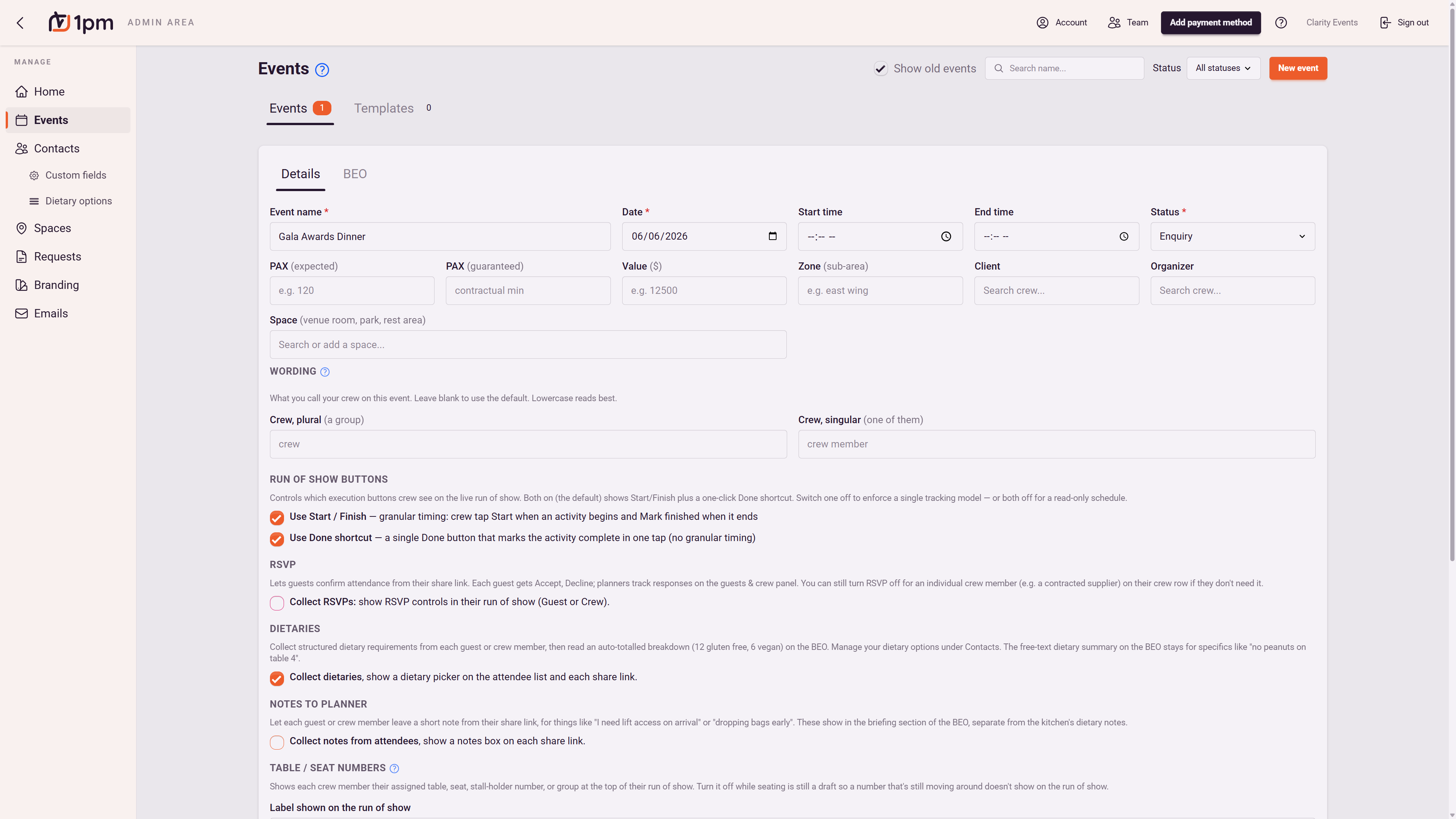Click Search or add a space field
This screenshot has width=1456, height=819.
coord(528,345)
